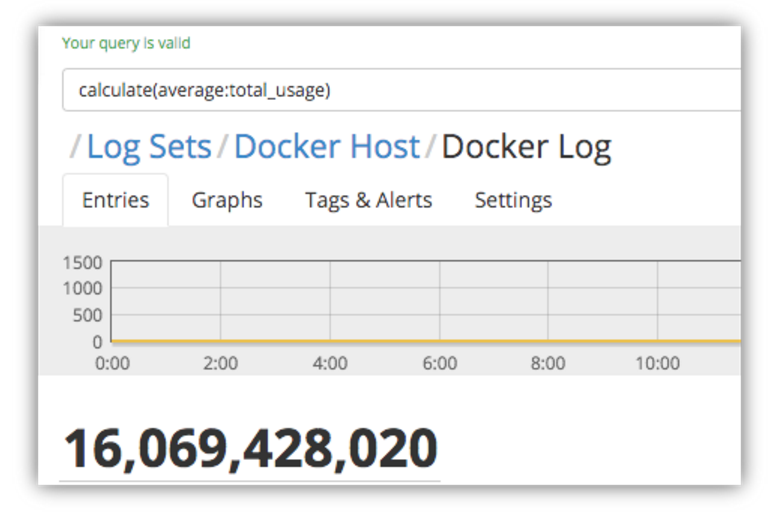Select the 10:00 timeline marker
This screenshot has height=520, width=776.
point(657,363)
